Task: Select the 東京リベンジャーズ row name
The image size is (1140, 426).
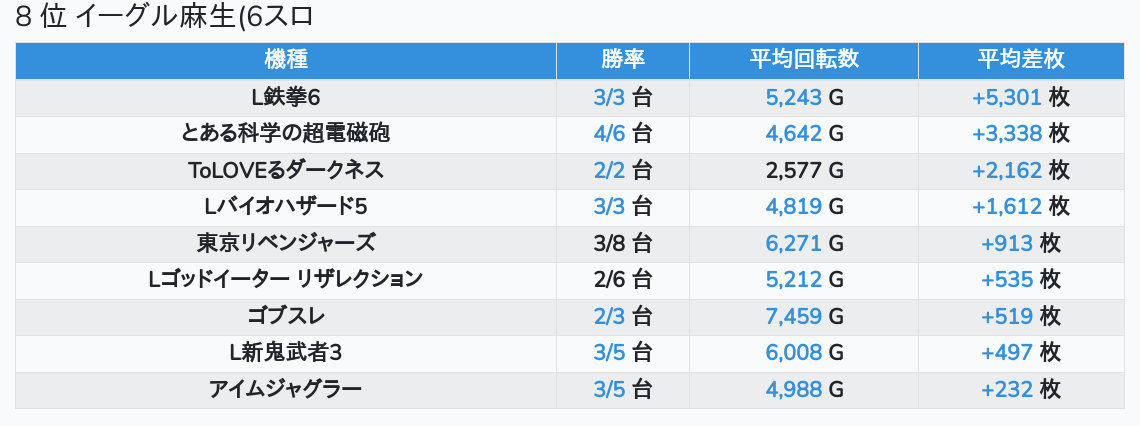Action: click(x=286, y=243)
